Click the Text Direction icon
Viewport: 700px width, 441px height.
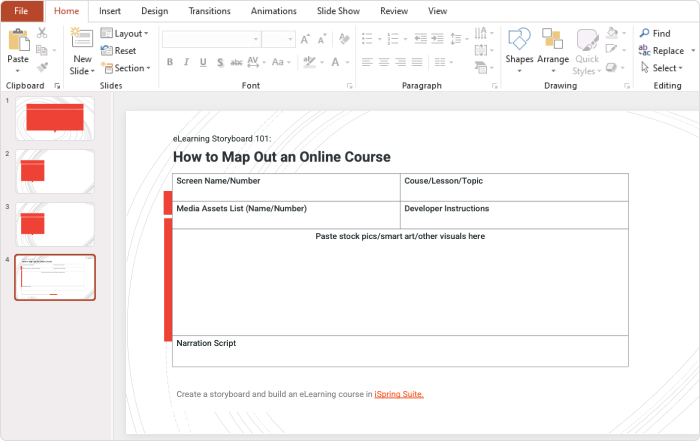481,33
